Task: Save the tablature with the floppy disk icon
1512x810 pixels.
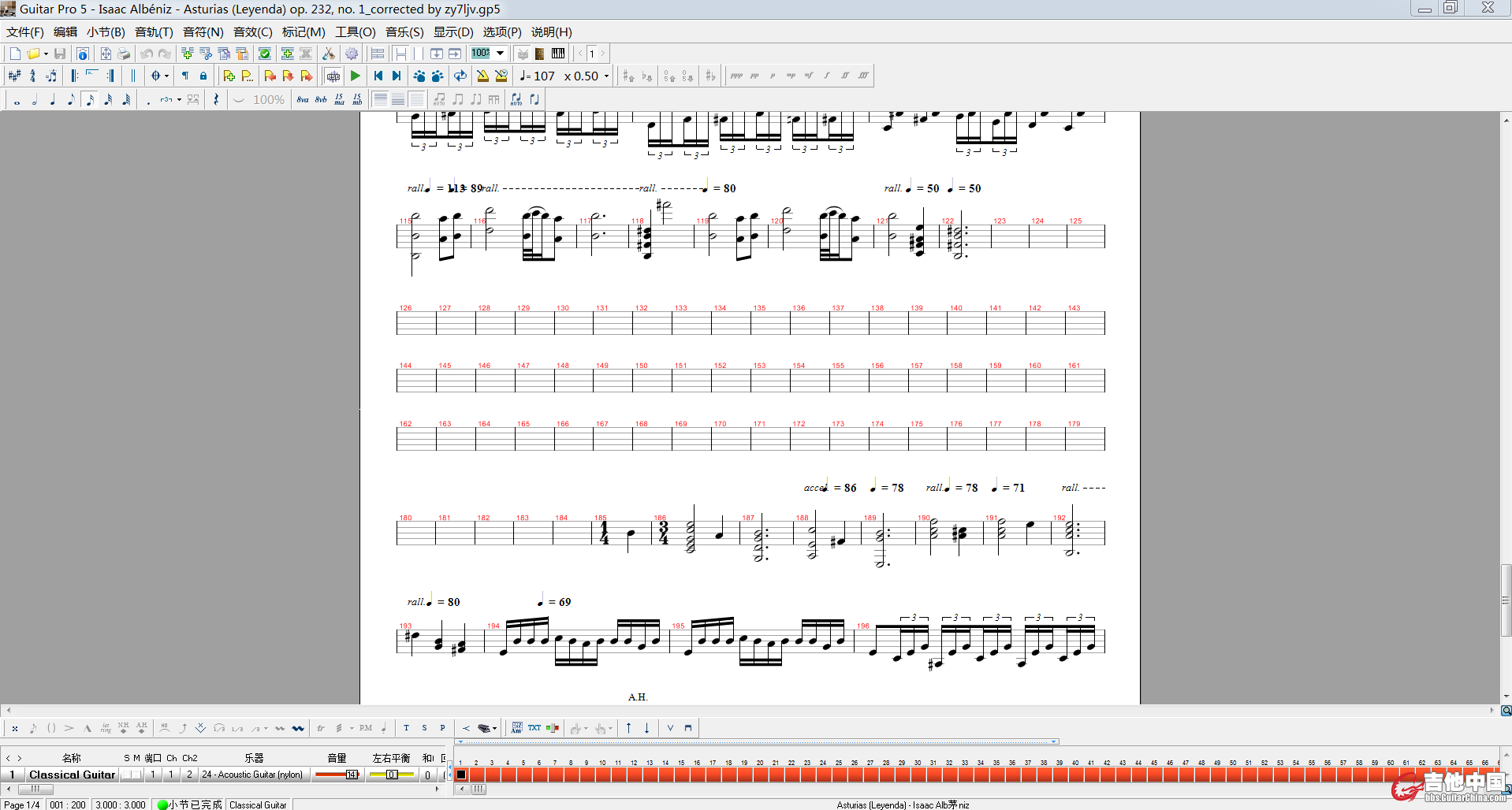Action: (x=60, y=54)
